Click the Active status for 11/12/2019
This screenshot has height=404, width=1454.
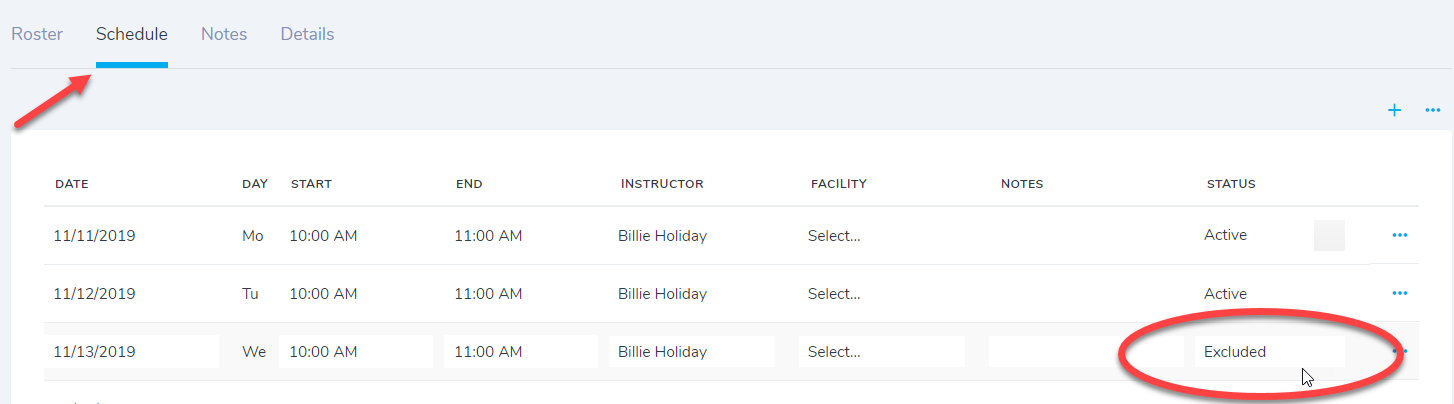[x=1226, y=294]
